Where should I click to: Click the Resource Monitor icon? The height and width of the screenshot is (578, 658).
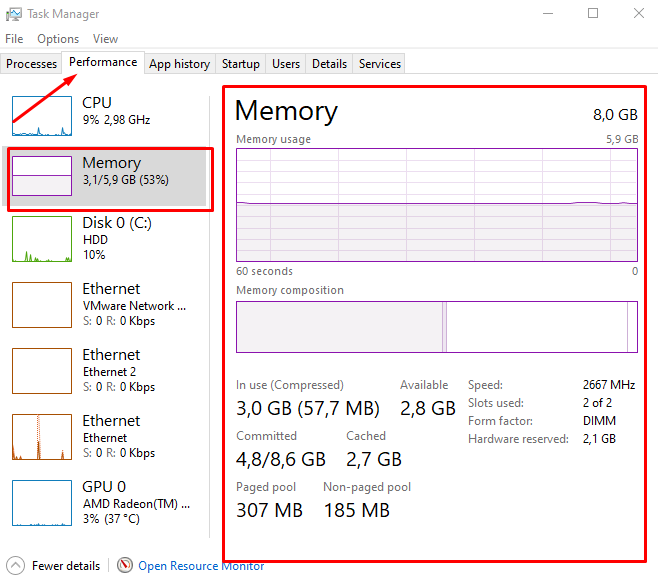(125, 565)
